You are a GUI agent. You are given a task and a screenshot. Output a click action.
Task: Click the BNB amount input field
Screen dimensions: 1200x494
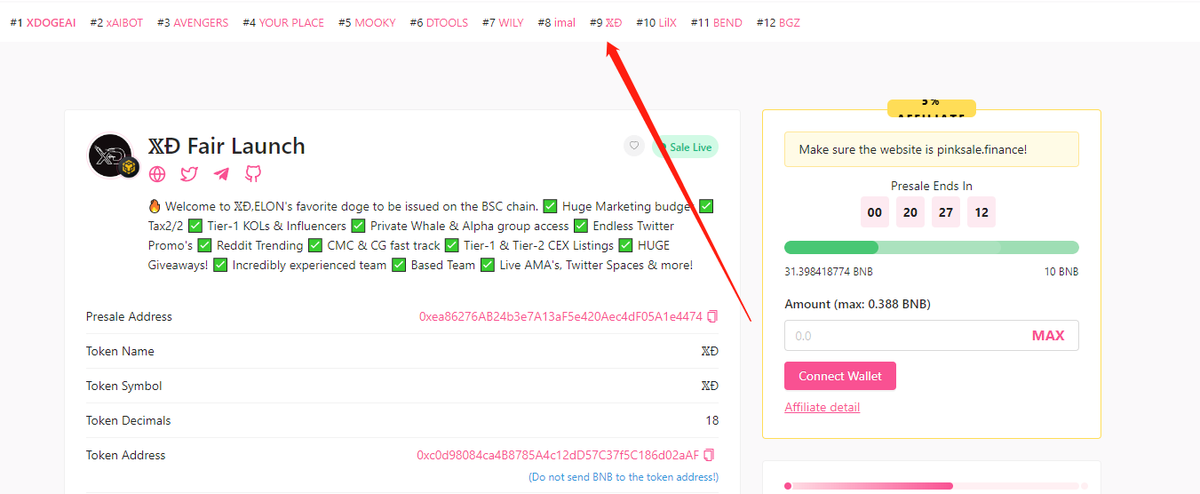tap(932, 336)
